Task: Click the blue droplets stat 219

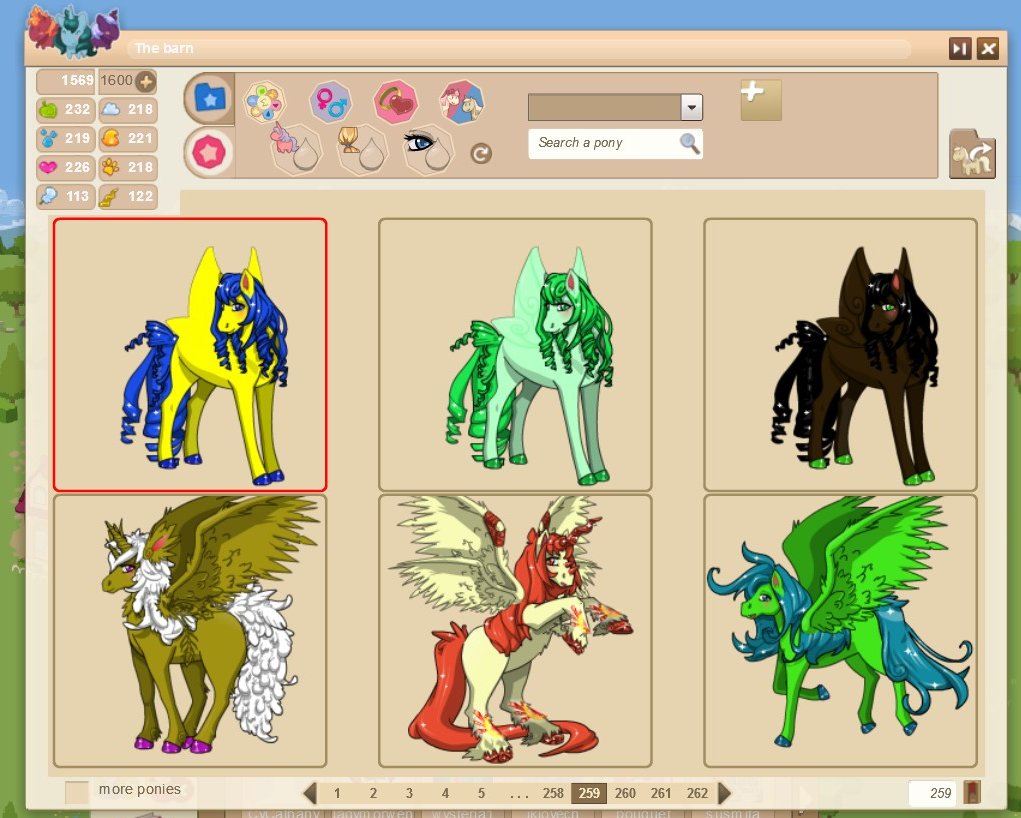Action: tap(66, 138)
